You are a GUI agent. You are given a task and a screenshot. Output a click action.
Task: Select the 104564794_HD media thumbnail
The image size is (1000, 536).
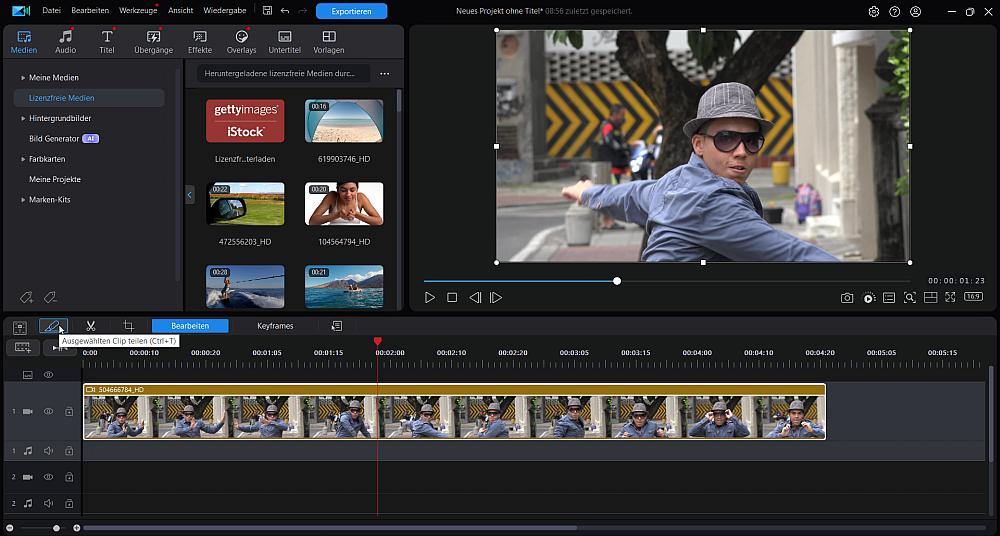click(344, 204)
